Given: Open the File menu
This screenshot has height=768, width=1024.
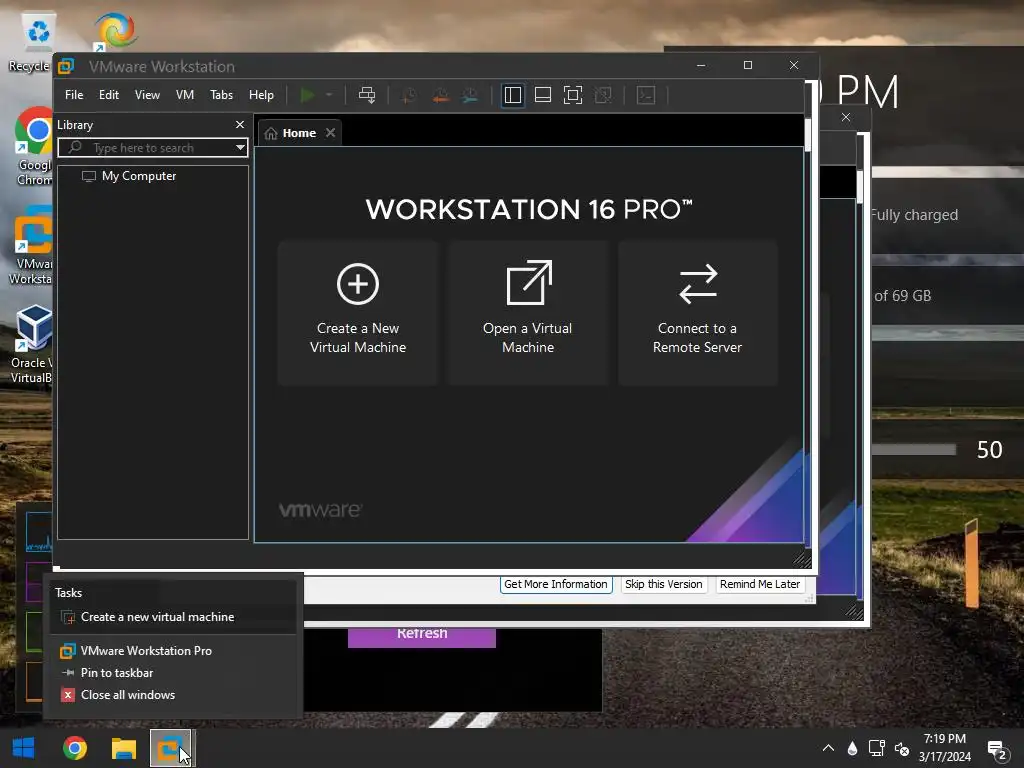Looking at the screenshot, I should click(x=74, y=95).
